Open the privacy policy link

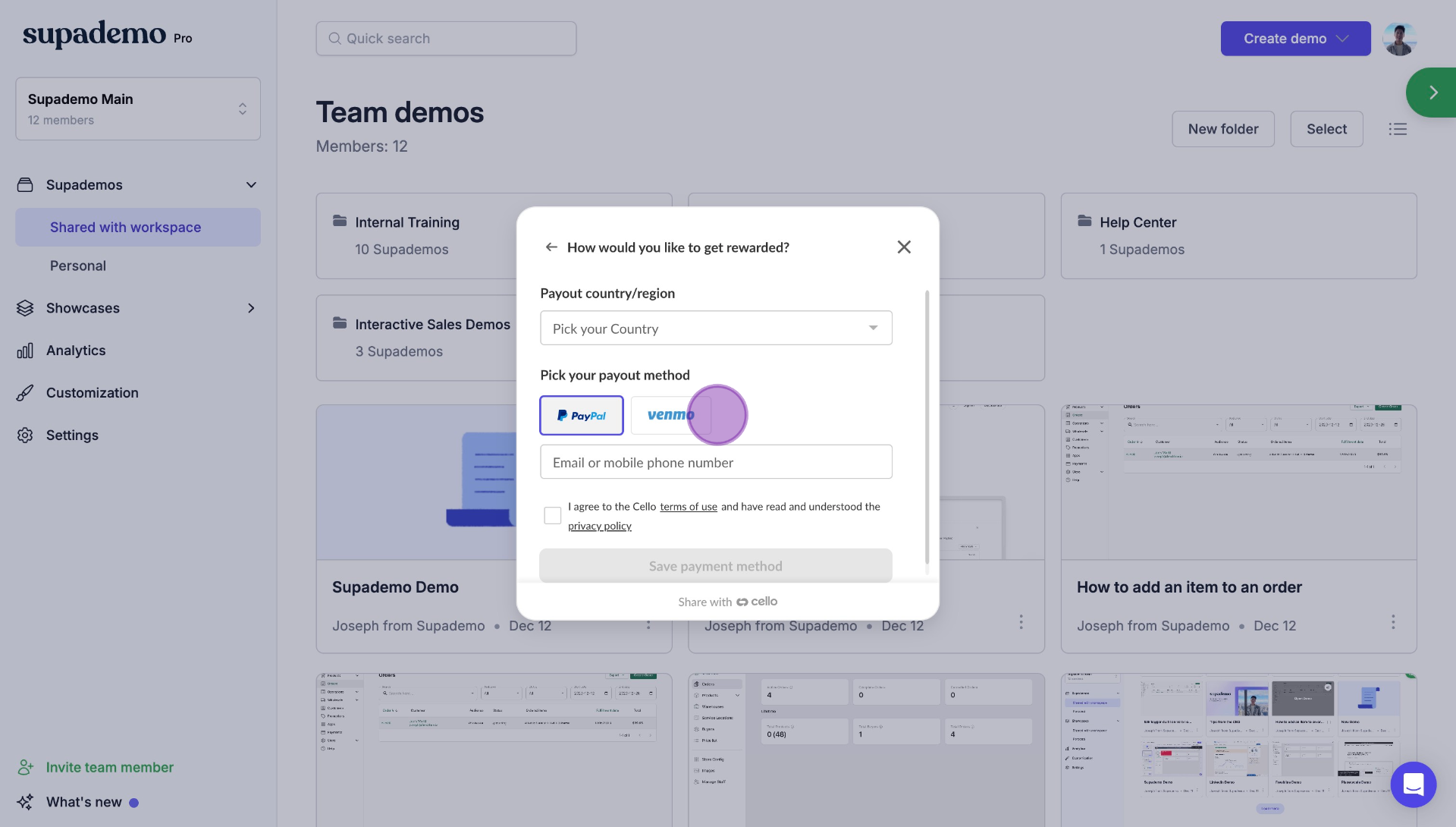pyautogui.click(x=600, y=527)
